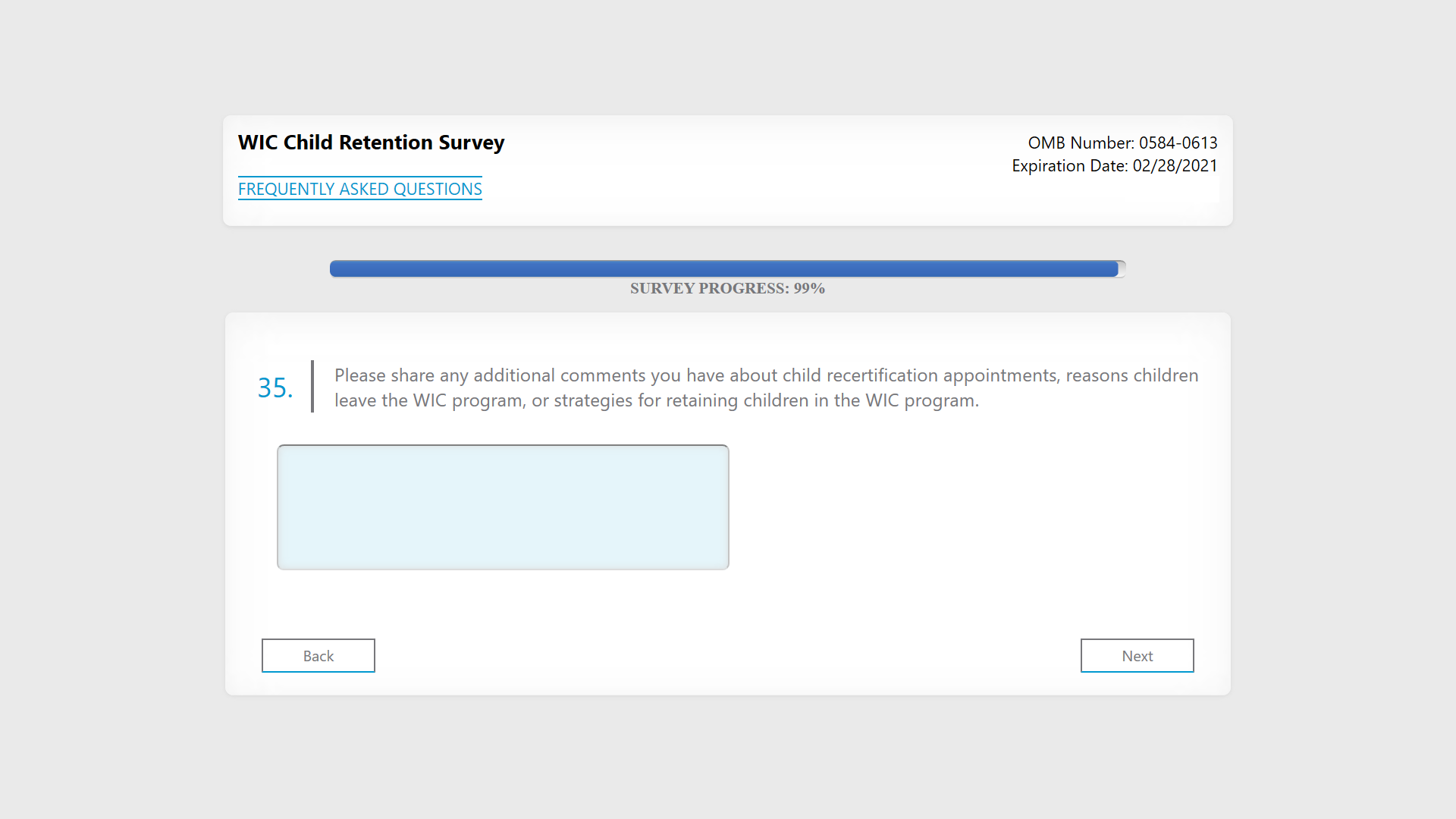The image size is (1456, 819).
Task: Click the 02/28/2021 expiration date value
Action: click(1175, 165)
